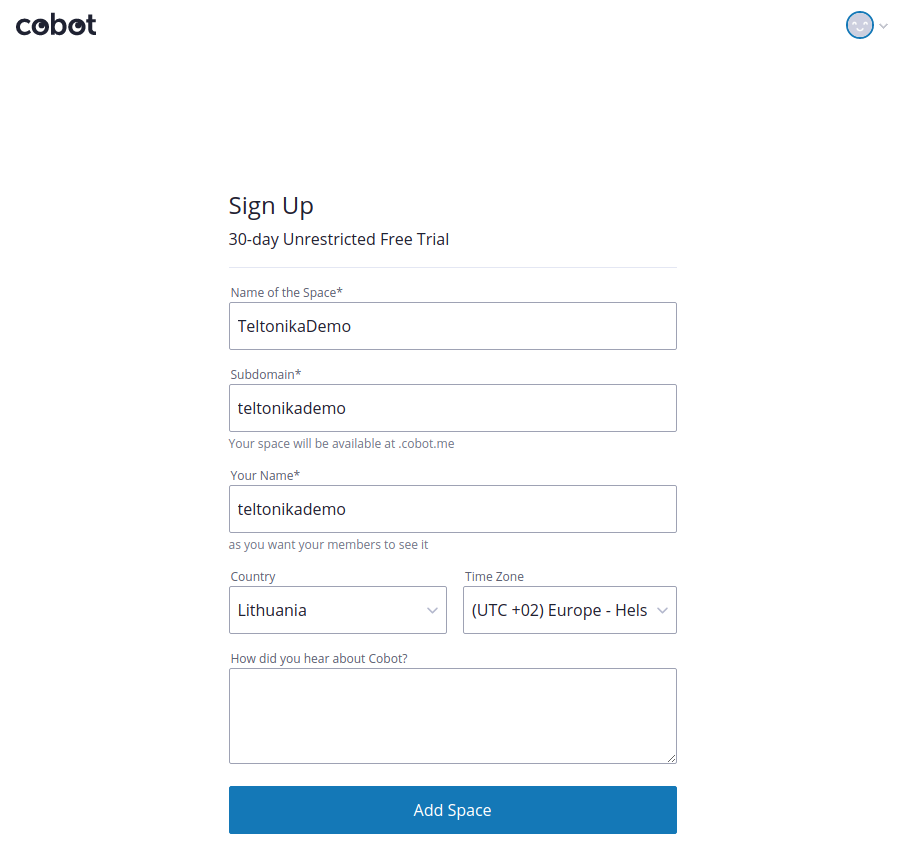The image size is (903, 845).
Task: Open the Country dropdown showing Lithuania
Action: tap(337, 610)
